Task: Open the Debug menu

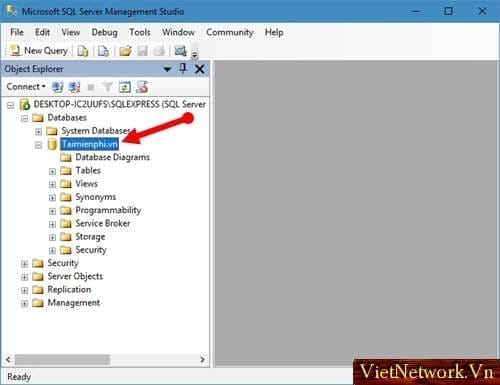Action: click(104, 32)
